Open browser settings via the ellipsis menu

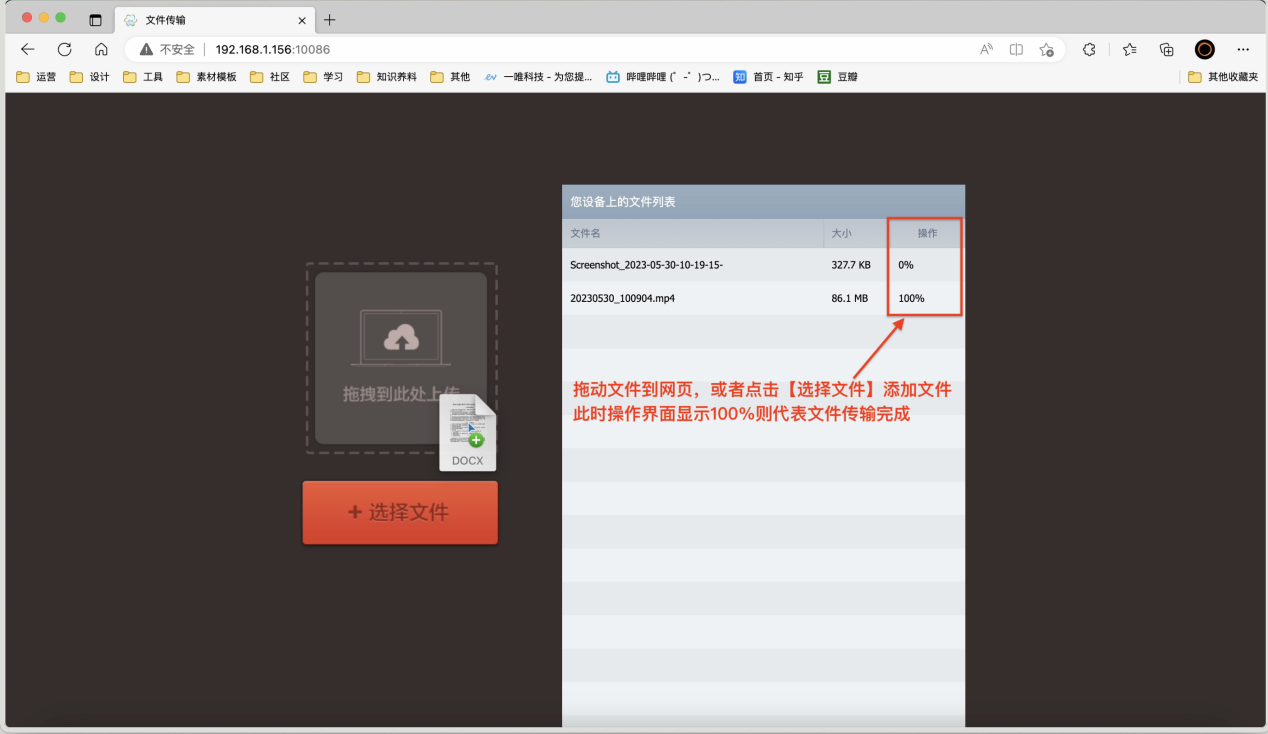point(1242,48)
